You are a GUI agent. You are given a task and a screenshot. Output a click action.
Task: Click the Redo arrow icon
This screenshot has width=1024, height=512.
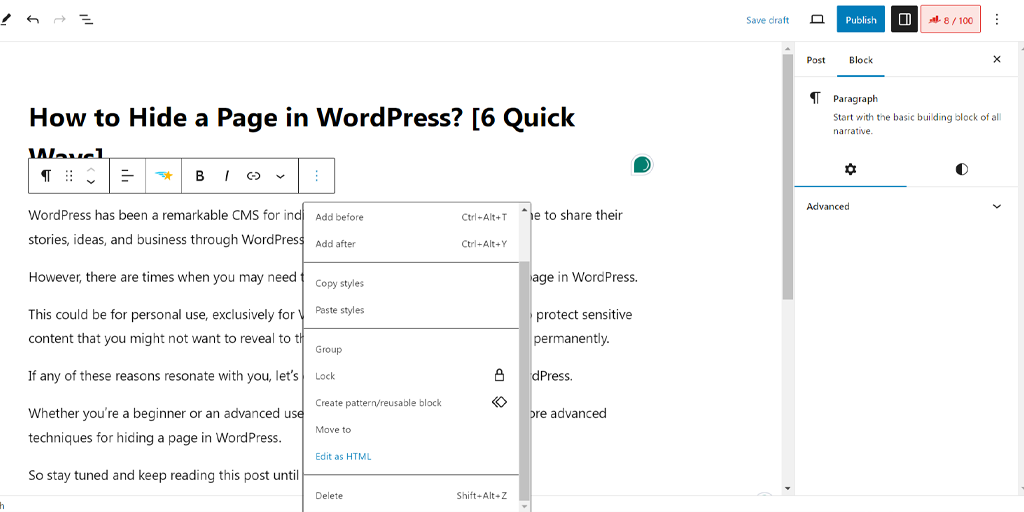click(59, 20)
